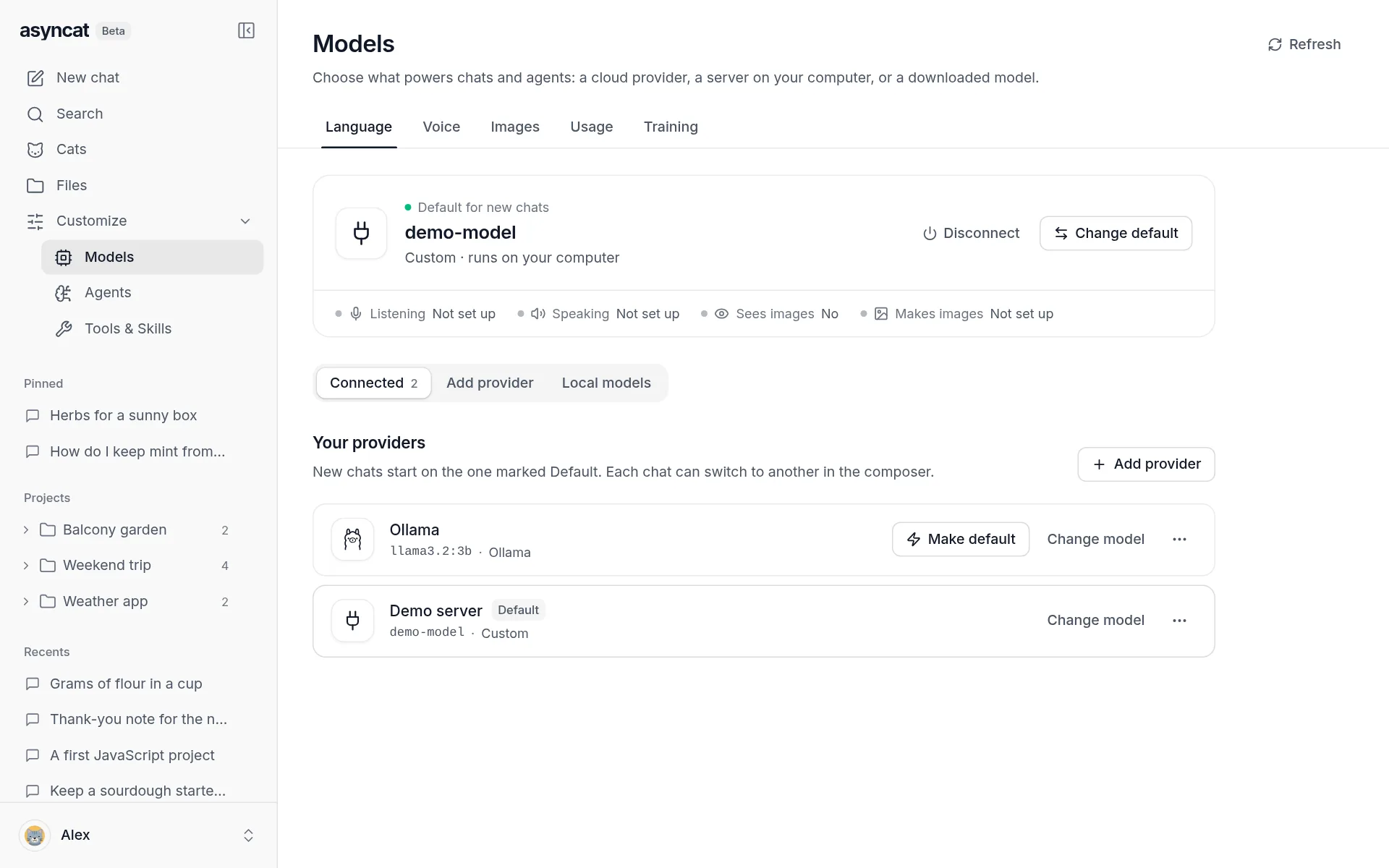Click the Change default button
The height and width of the screenshot is (868, 1389).
(1116, 233)
